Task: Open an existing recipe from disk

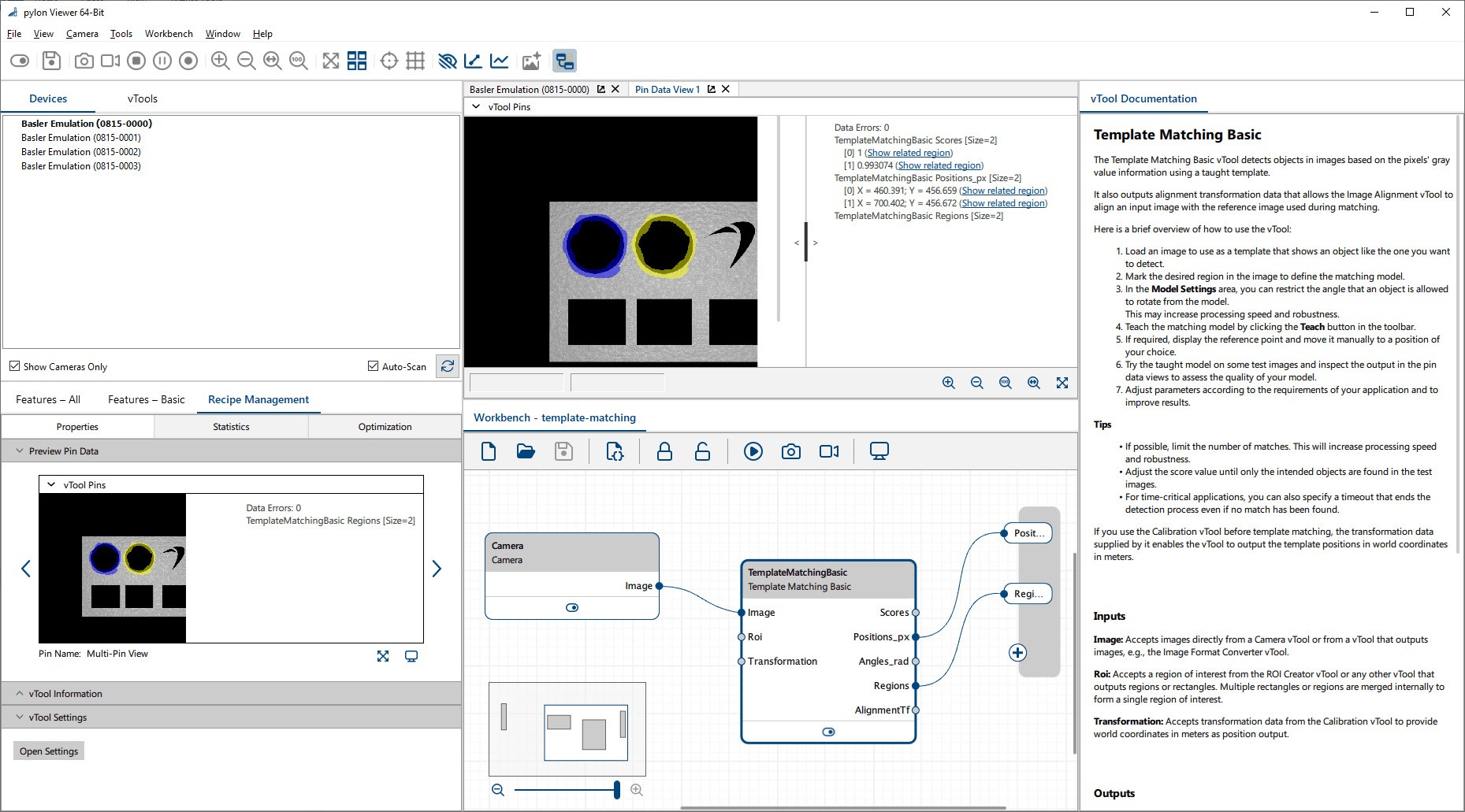Action: (526, 451)
